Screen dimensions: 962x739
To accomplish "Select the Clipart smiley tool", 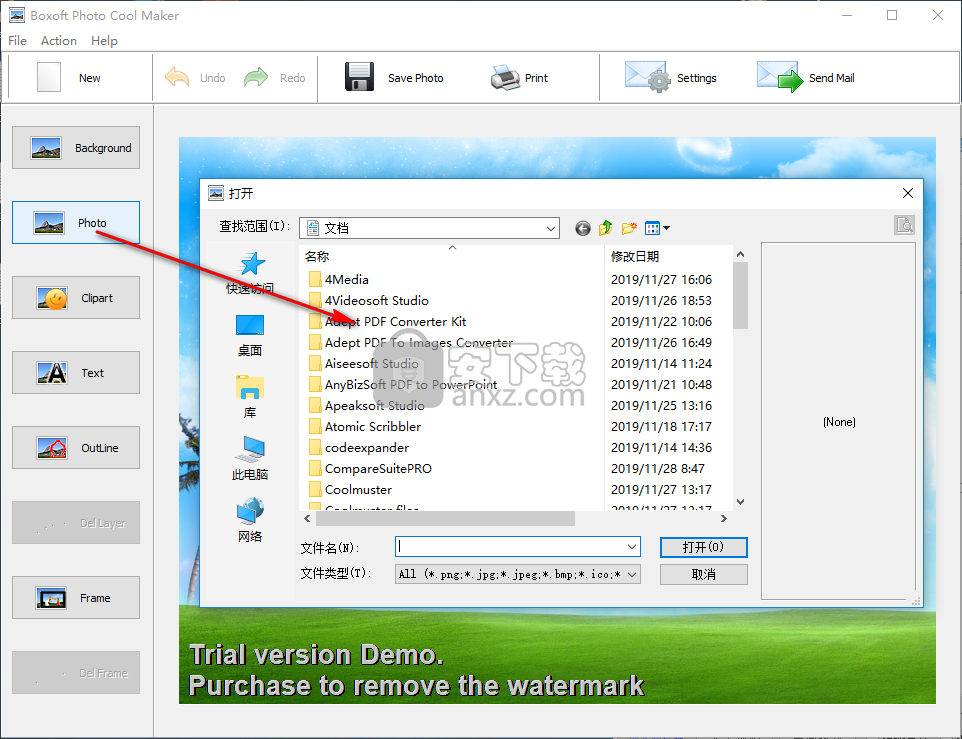I will pyautogui.click(x=76, y=298).
